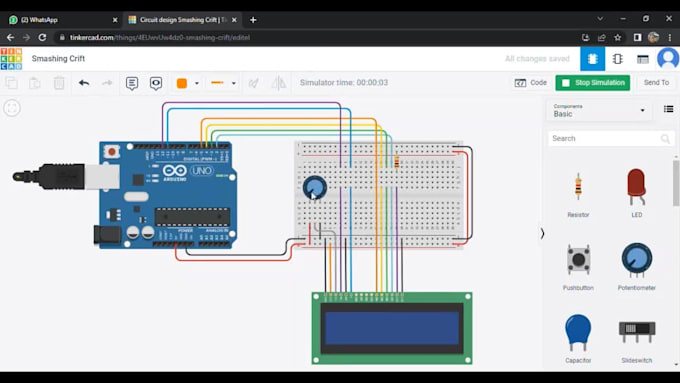Open Component list table view icon
The image size is (680, 383).
click(x=643, y=59)
